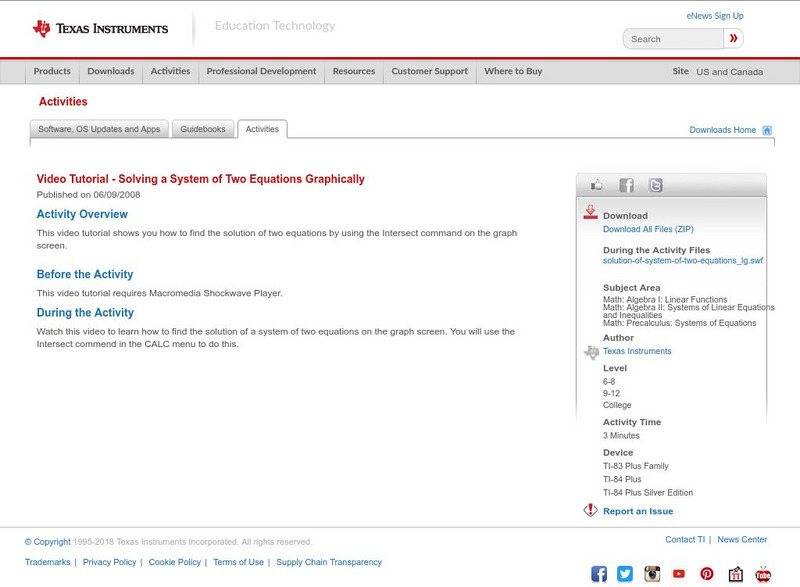Click the 'TI-84 Plus' device entry
The height and width of the screenshot is (587, 800).
pyautogui.click(x=622, y=479)
